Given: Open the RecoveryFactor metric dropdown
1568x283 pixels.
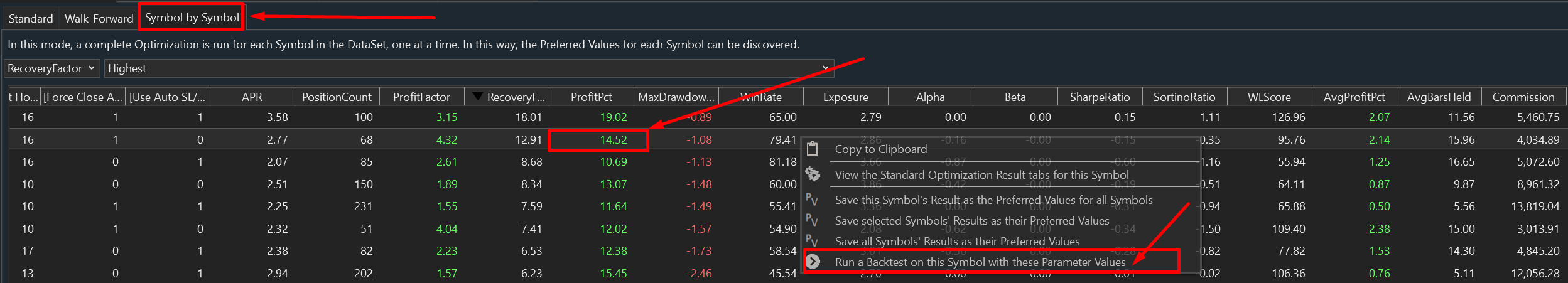Looking at the screenshot, I should click(x=51, y=68).
